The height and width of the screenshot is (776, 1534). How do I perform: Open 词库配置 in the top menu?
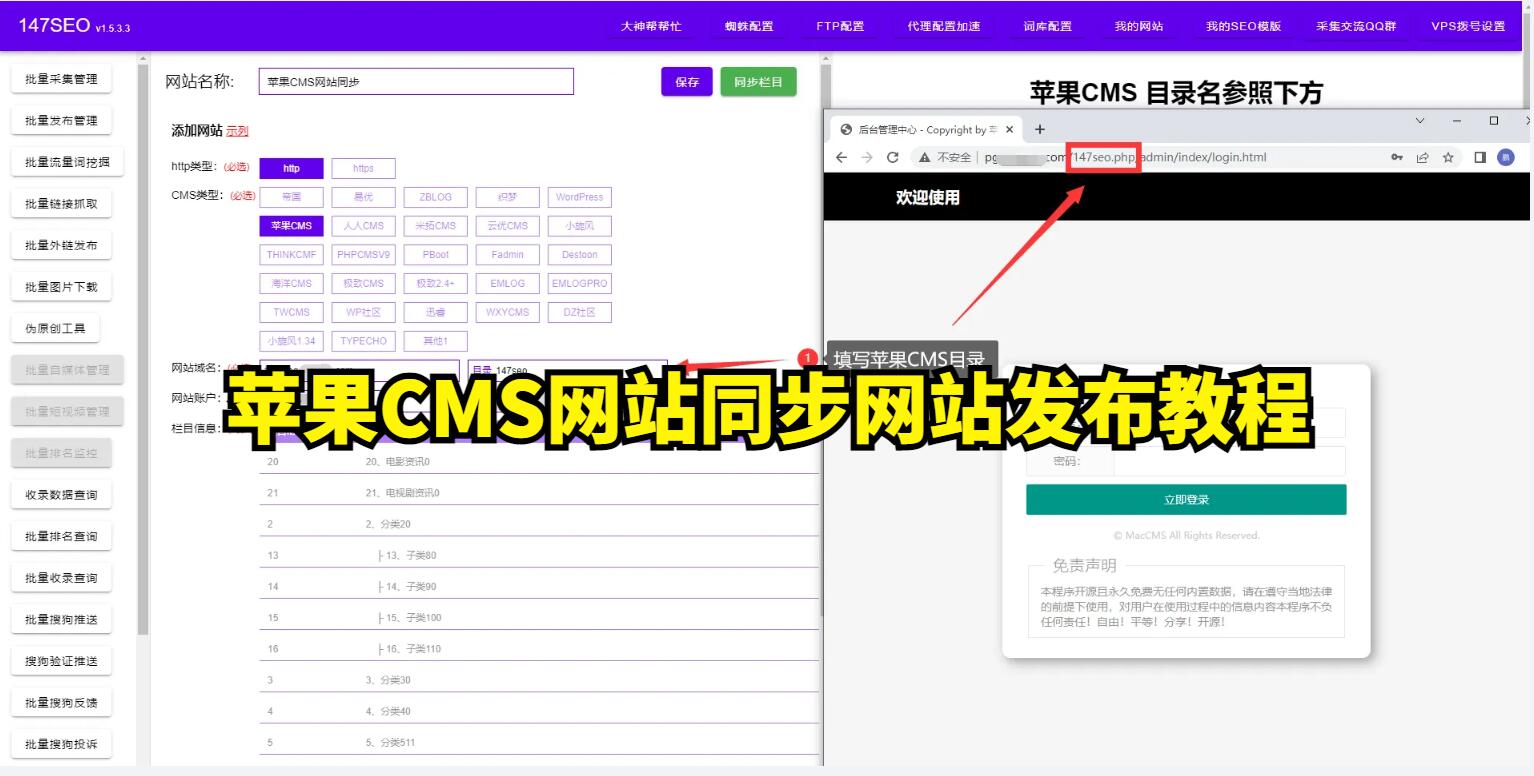[1047, 26]
